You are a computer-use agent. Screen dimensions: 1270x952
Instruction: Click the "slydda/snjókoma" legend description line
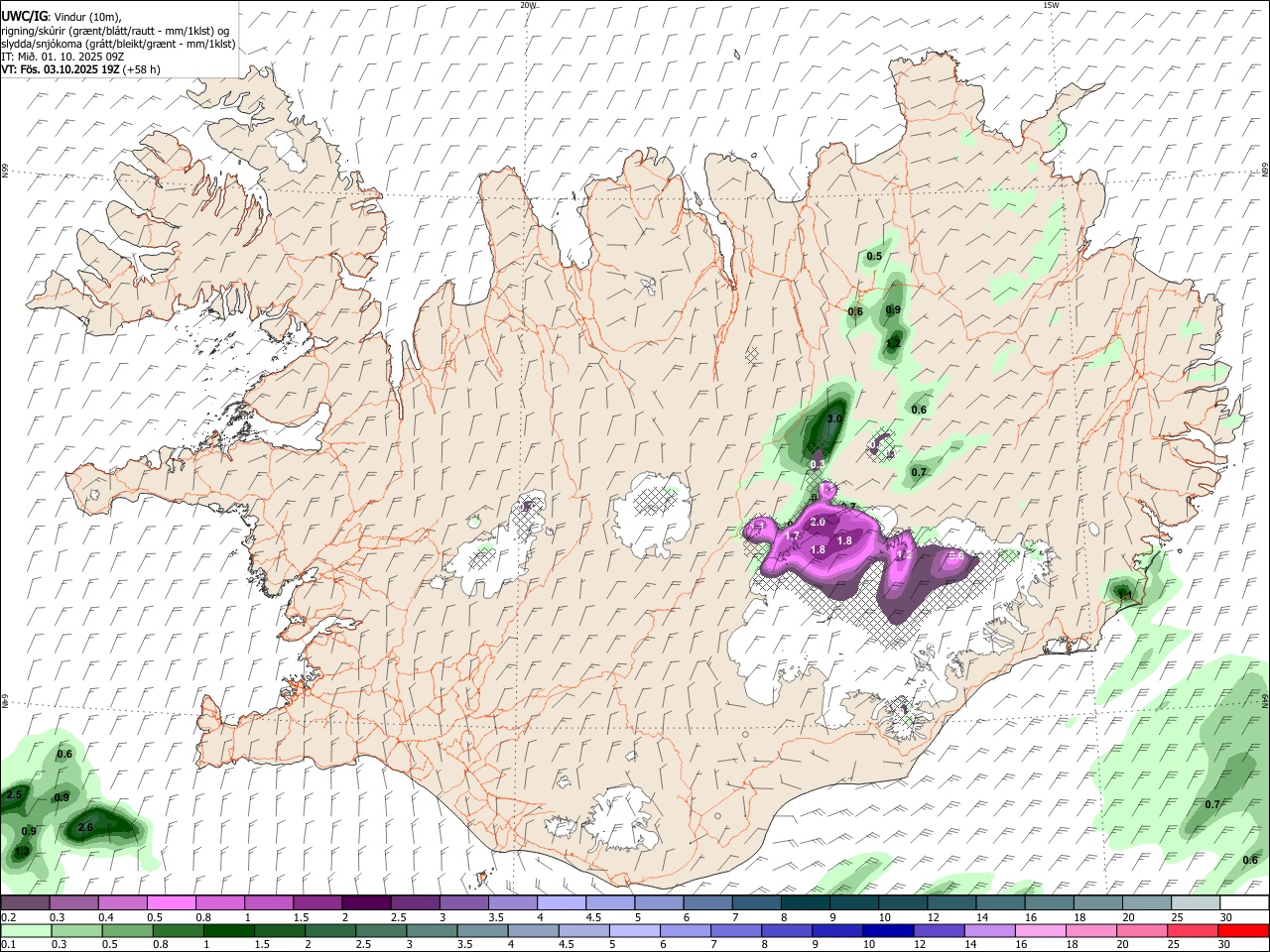point(118,44)
